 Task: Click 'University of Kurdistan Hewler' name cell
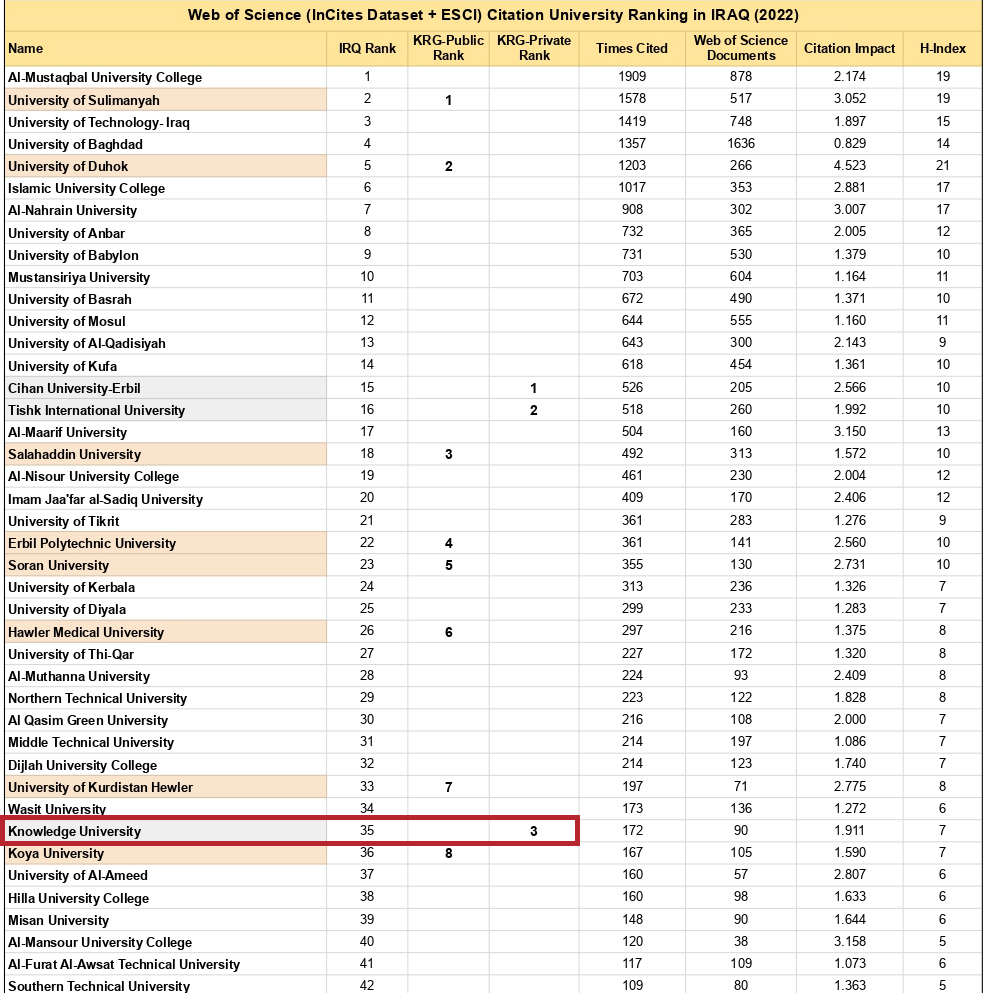(166, 787)
